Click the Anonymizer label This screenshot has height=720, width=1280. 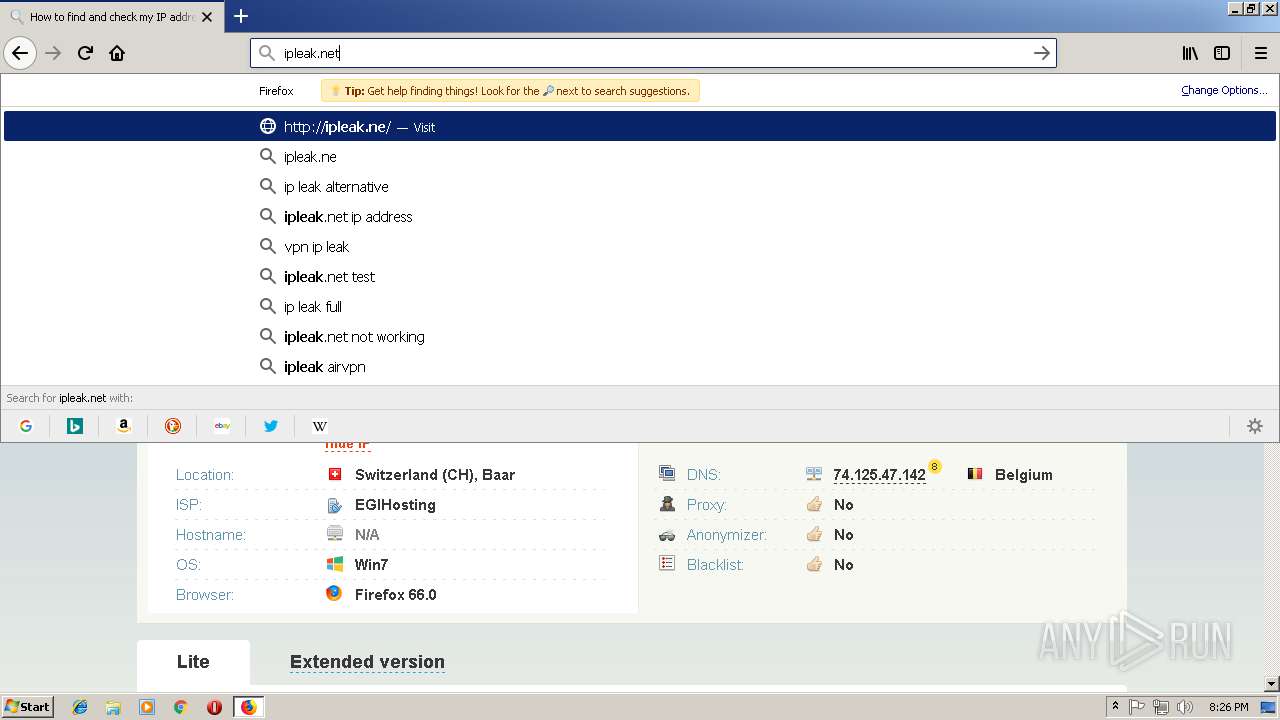(x=727, y=535)
